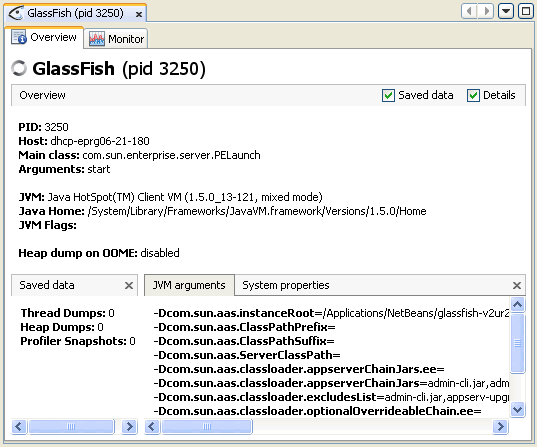Click the appserverChainJars.ee argument line
This screenshot has height=447, width=537.
[x=299, y=369]
